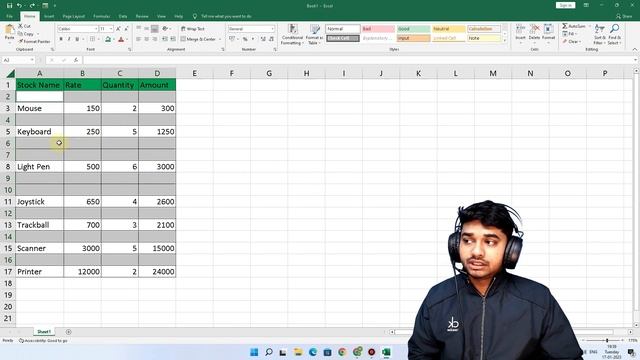Click the Save icon in quick access toolbar
Screen dimensions: 640x360
(x=9, y=6)
